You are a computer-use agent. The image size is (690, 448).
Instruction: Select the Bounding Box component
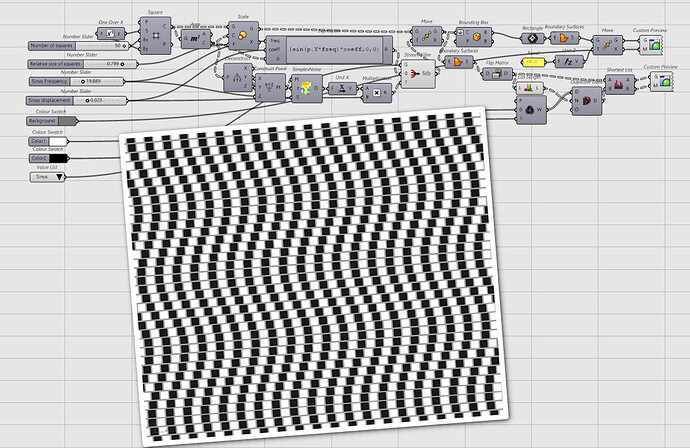point(473,37)
